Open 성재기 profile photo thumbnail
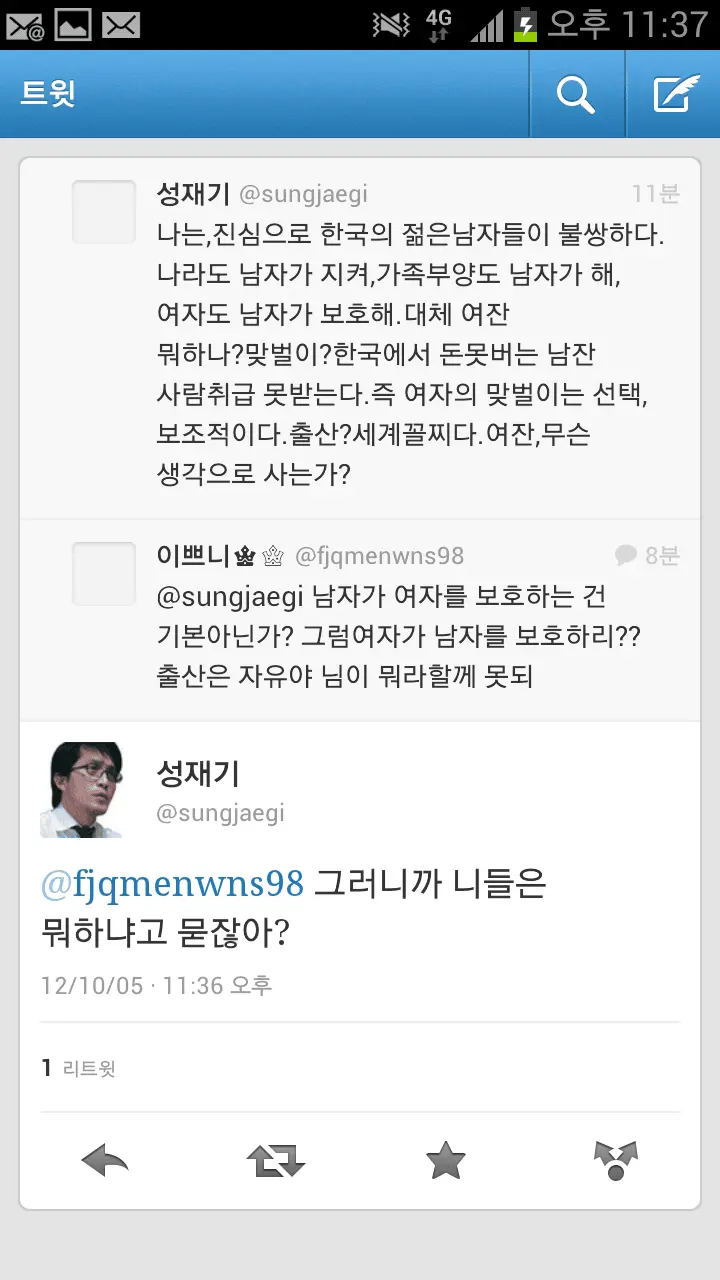 pos(81,789)
